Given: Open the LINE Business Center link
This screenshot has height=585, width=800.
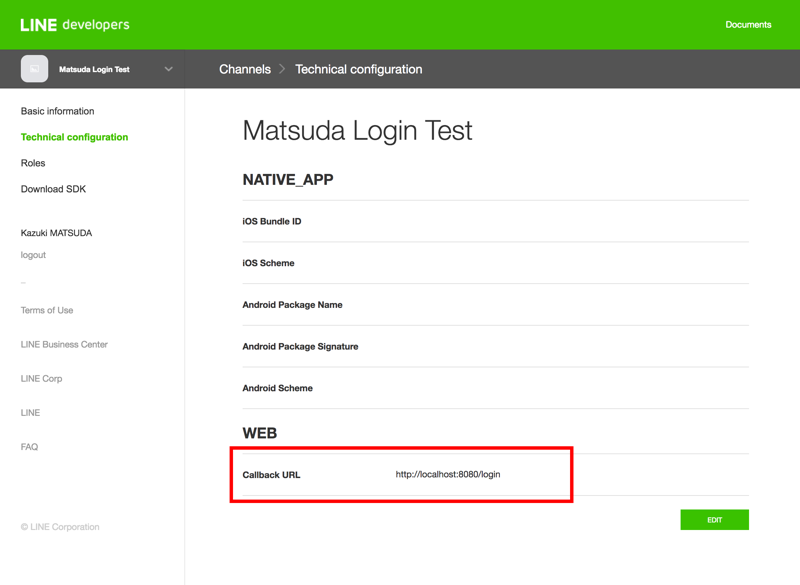Looking at the screenshot, I should click(x=64, y=344).
